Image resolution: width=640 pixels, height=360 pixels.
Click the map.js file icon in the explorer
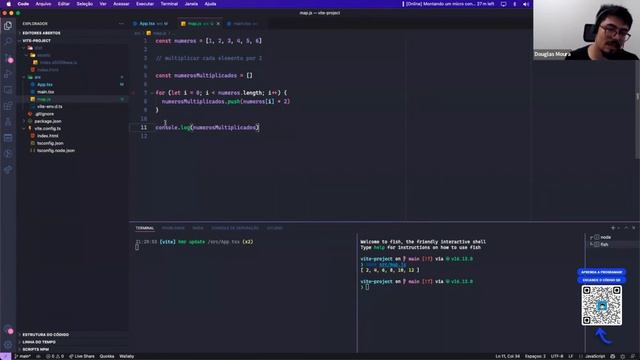(33, 99)
